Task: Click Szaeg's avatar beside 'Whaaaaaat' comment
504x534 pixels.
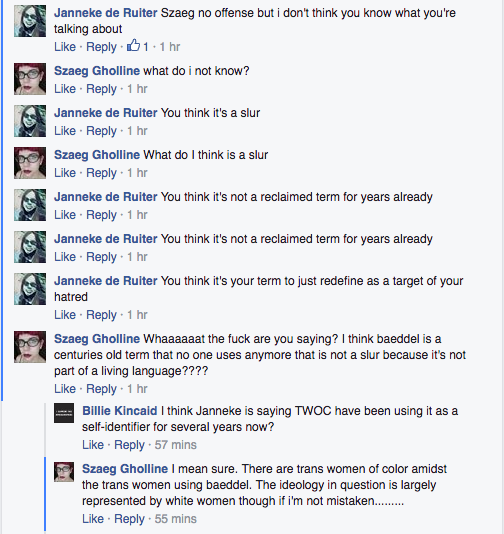Action: tap(30, 347)
